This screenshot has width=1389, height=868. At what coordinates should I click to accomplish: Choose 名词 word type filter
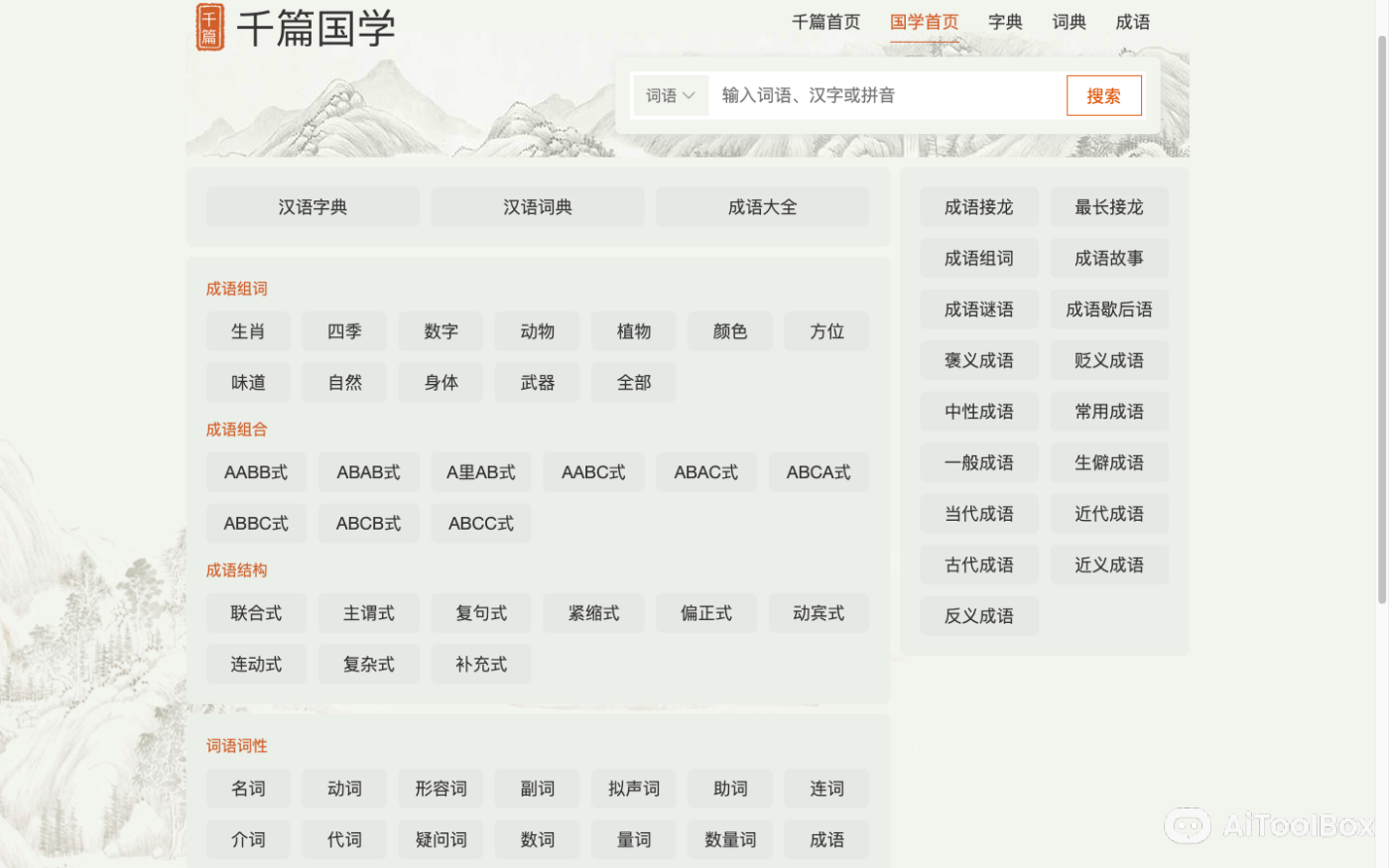click(x=248, y=789)
